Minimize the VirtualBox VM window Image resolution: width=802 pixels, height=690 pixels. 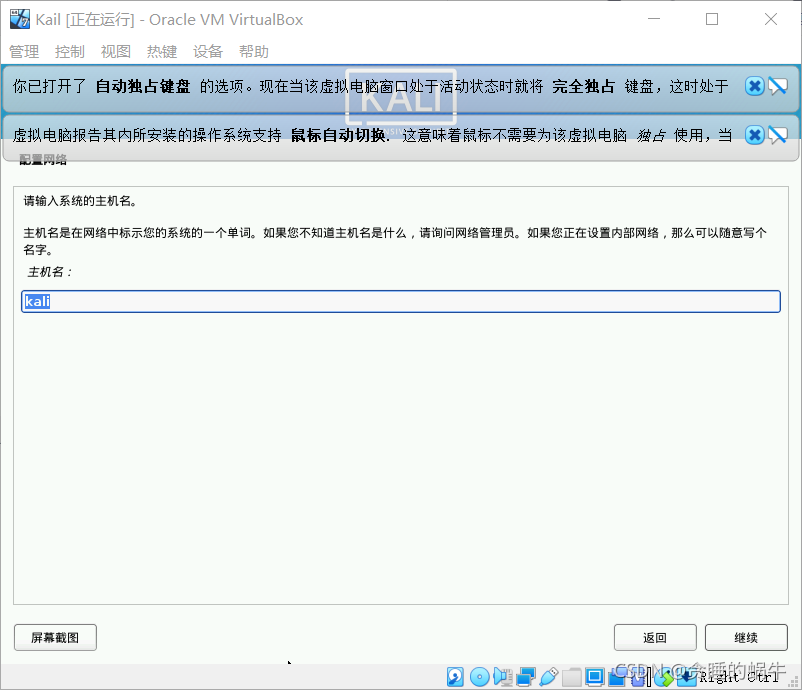coord(654,19)
